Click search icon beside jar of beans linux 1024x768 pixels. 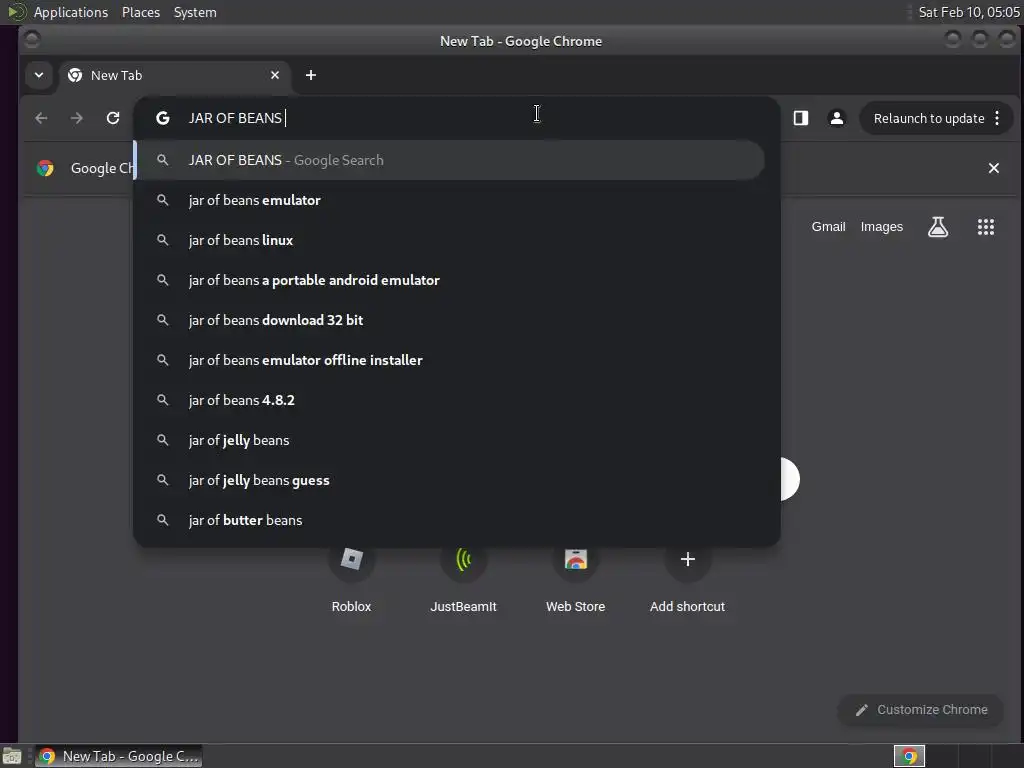click(163, 240)
